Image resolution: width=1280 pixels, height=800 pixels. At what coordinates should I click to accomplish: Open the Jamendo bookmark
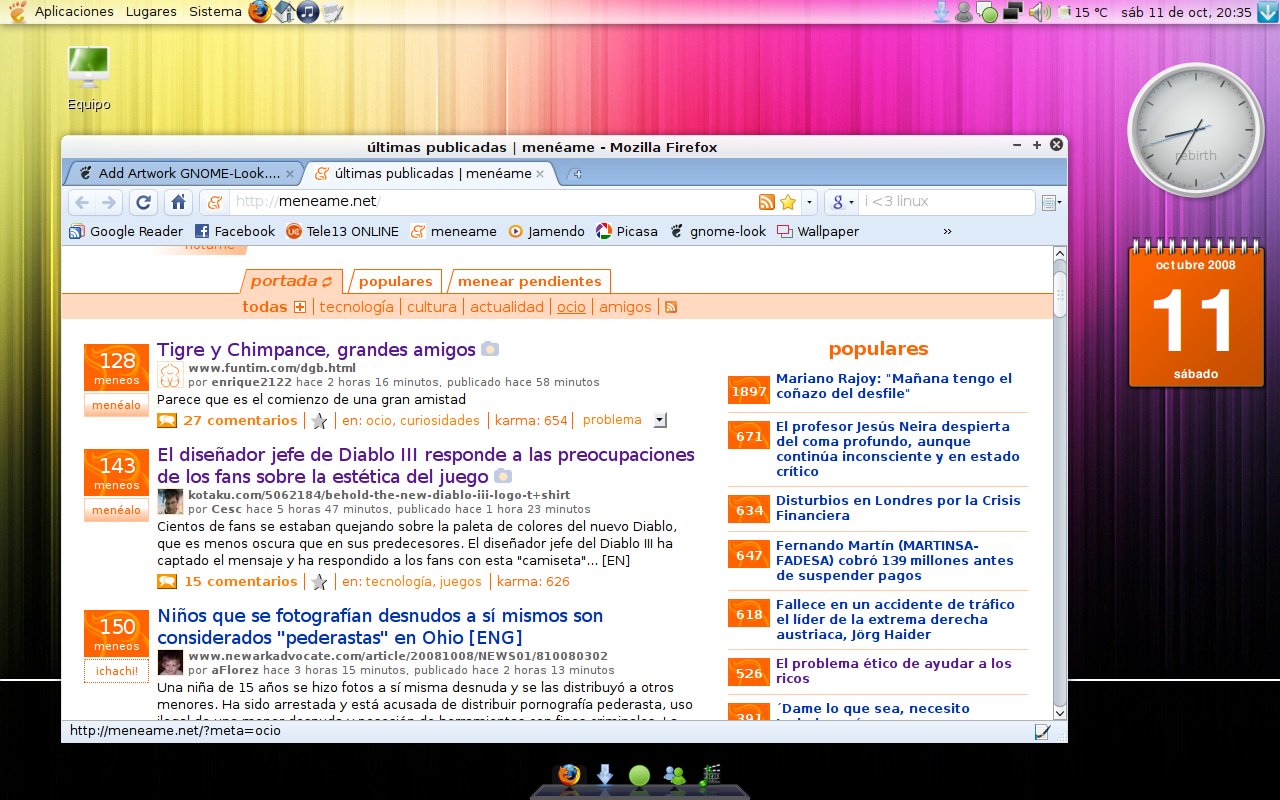(546, 231)
